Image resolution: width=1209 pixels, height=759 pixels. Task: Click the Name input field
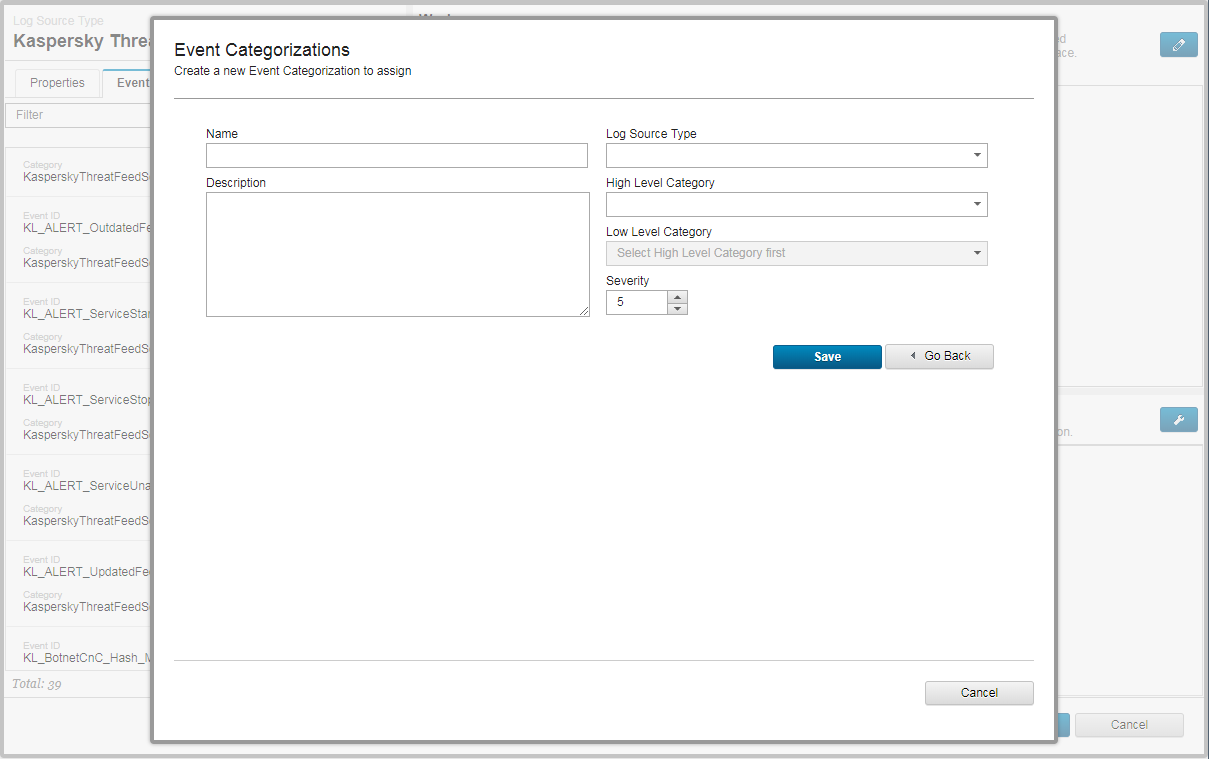[x=396, y=155]
